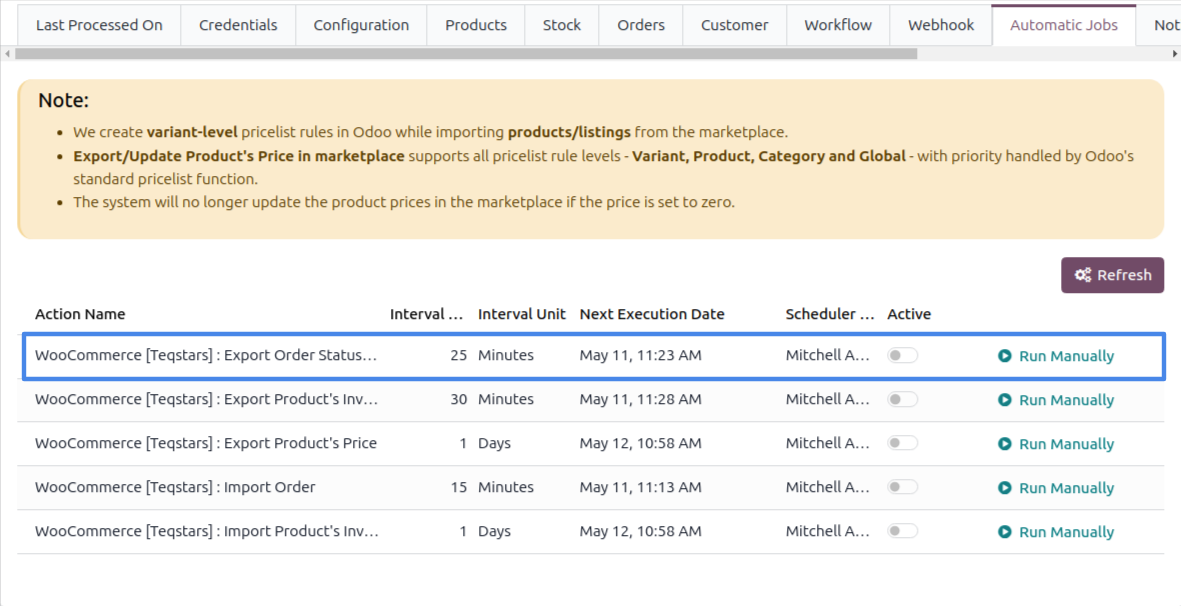This screenshot has width=1181, height=606.
Task: Enable Export Product's Price Active toggle
Action: click(902, 443)
